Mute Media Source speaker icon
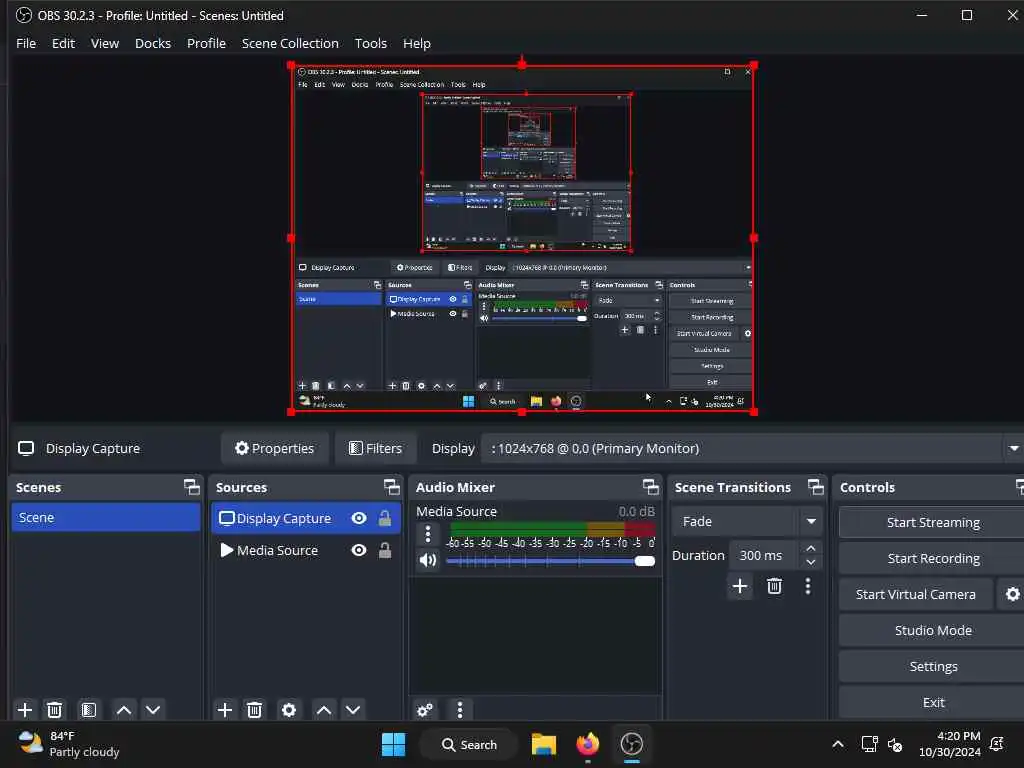The height and width of the screenshot is (768, 1024). [x=428, y=560]
